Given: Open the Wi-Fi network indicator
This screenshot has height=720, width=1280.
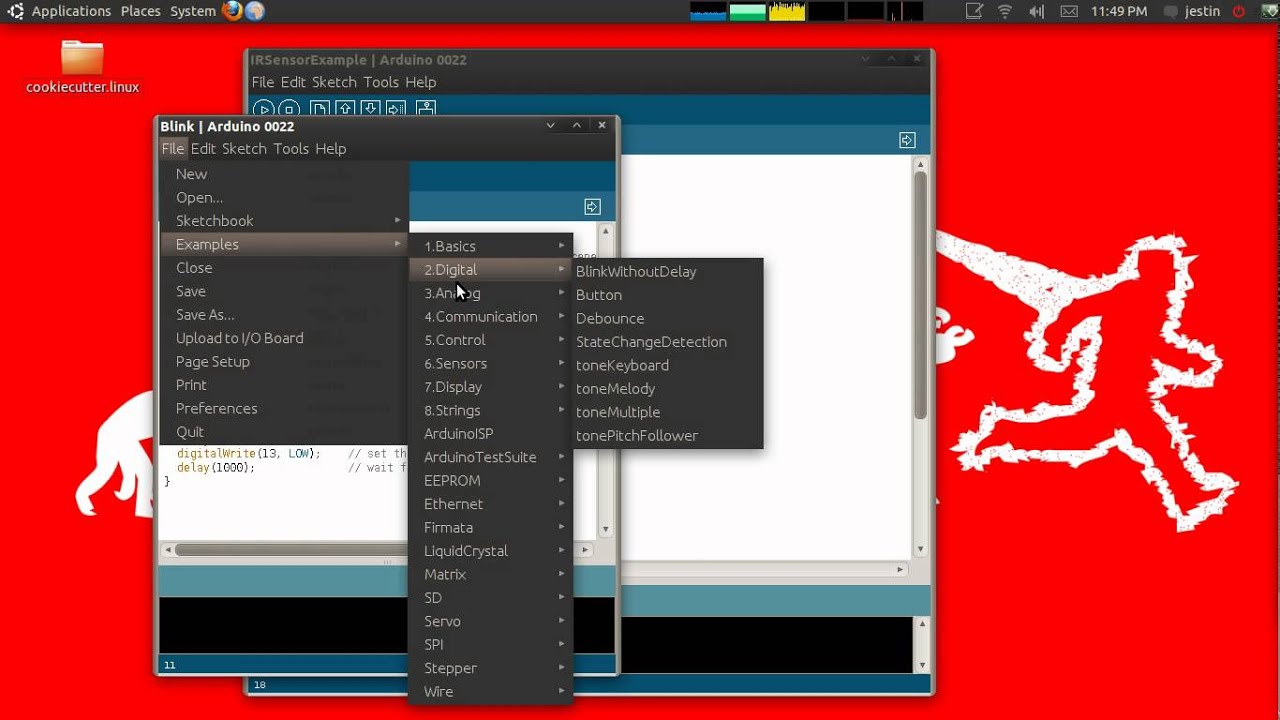Looking at the screenshot, I should tap(1005, 12).
